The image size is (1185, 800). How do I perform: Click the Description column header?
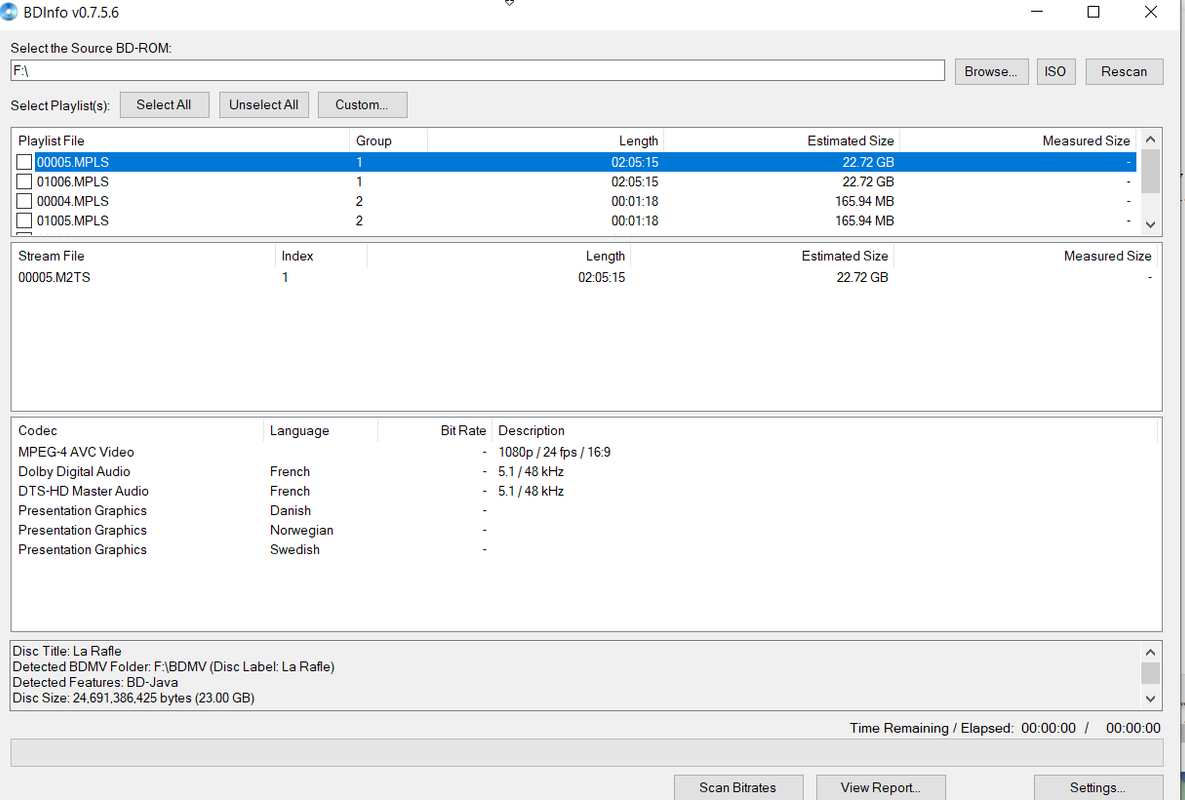click(825, 431)
